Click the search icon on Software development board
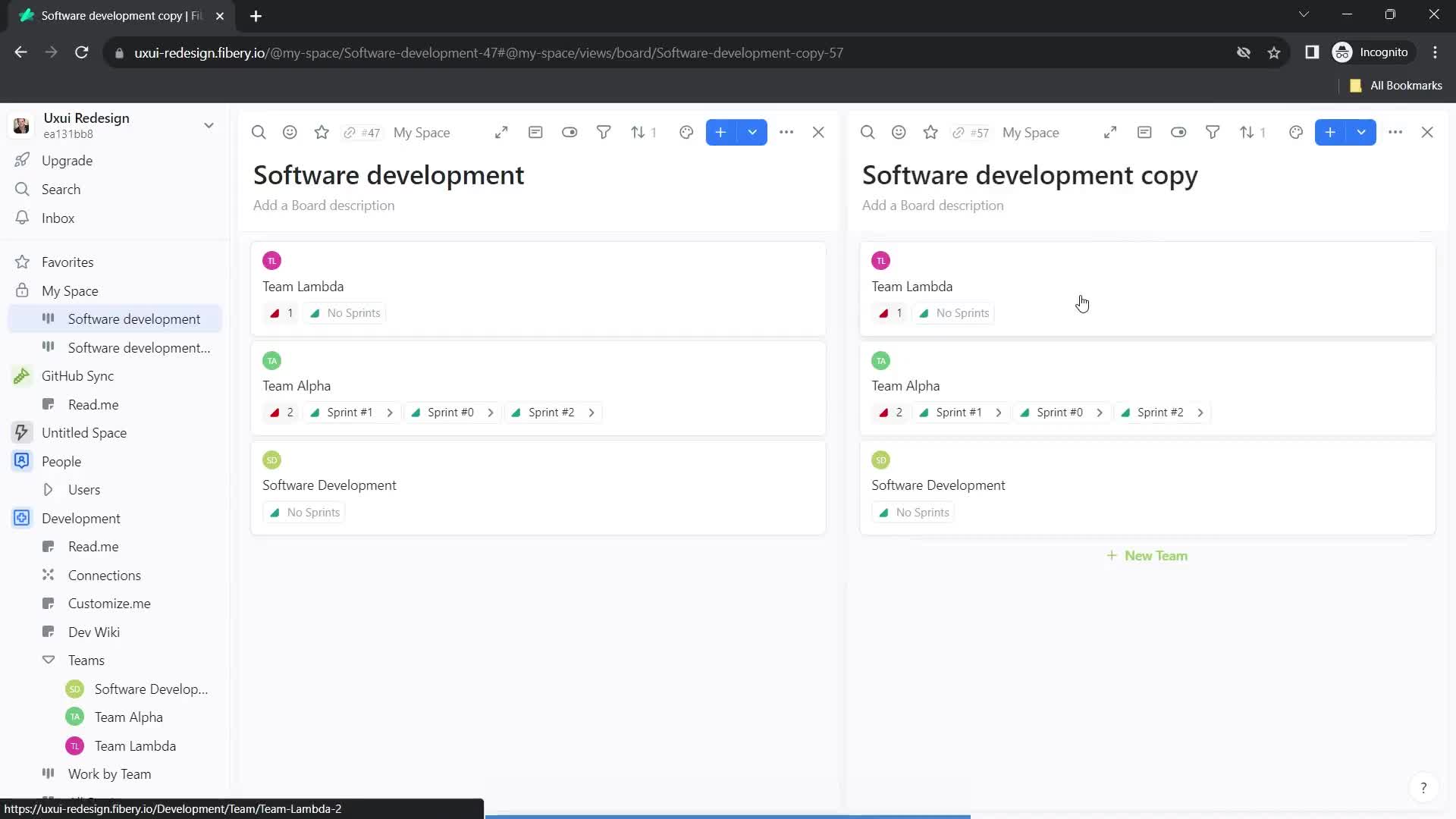 pos(259,132)
